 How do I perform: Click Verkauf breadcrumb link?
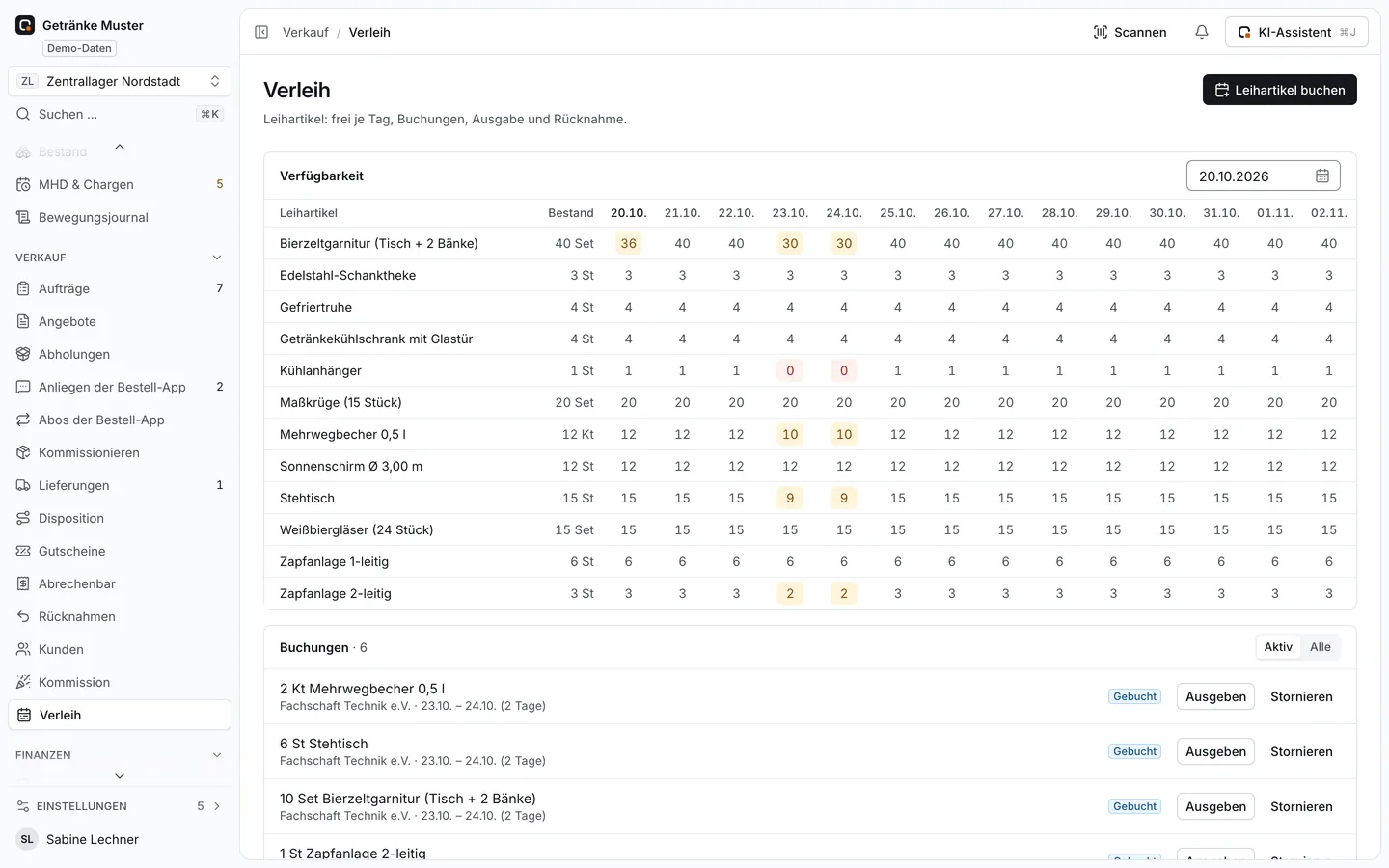pos(306,32)
